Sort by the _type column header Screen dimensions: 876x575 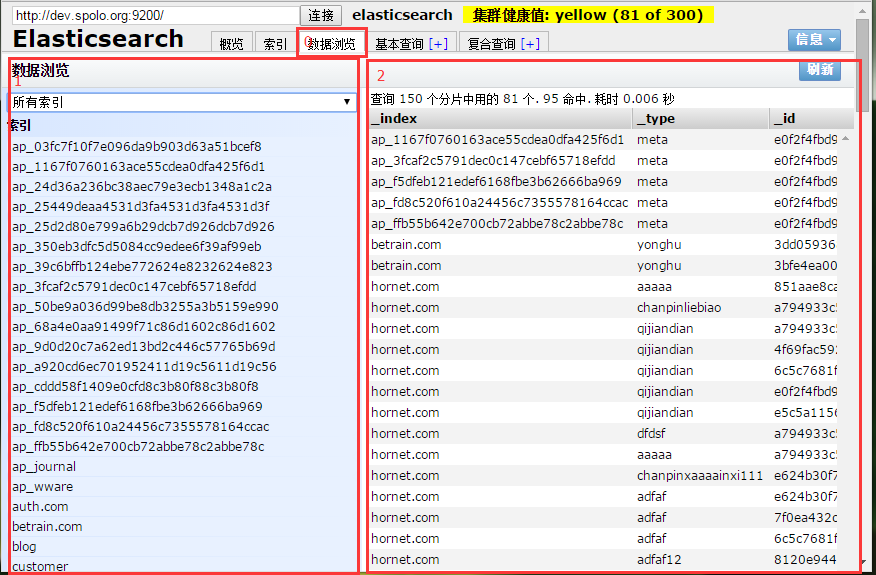(701, 118)
